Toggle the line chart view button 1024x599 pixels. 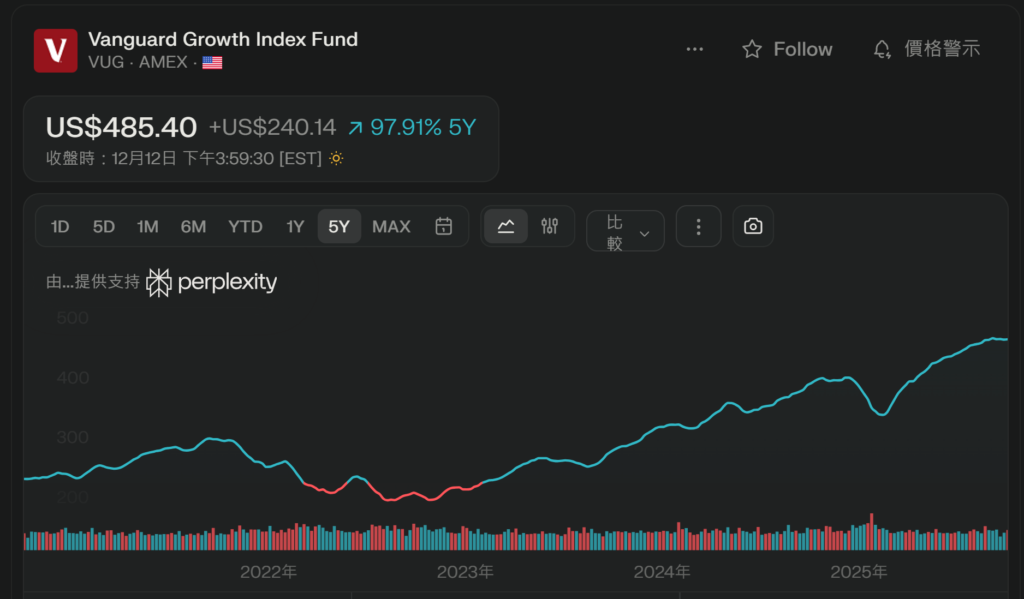point(506,227)
